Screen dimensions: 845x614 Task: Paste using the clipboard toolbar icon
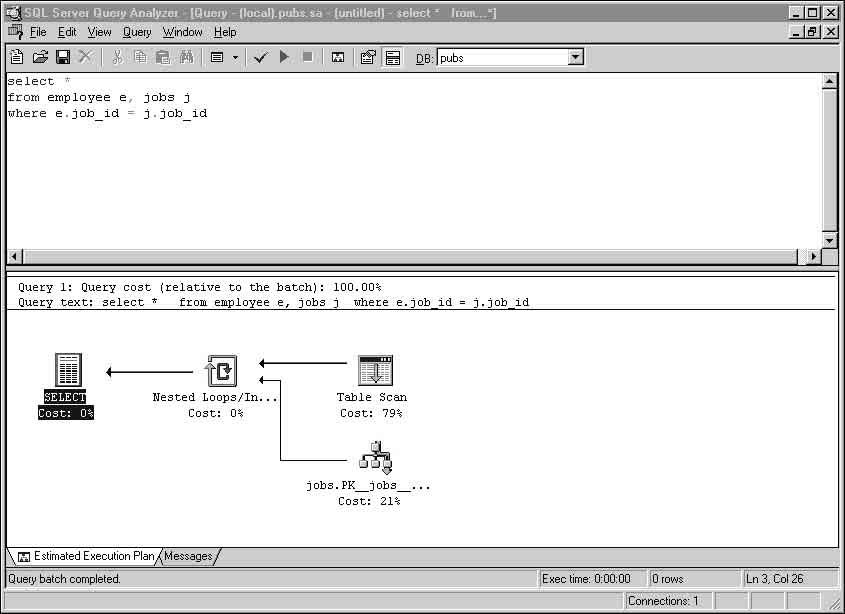pos(163,57)
